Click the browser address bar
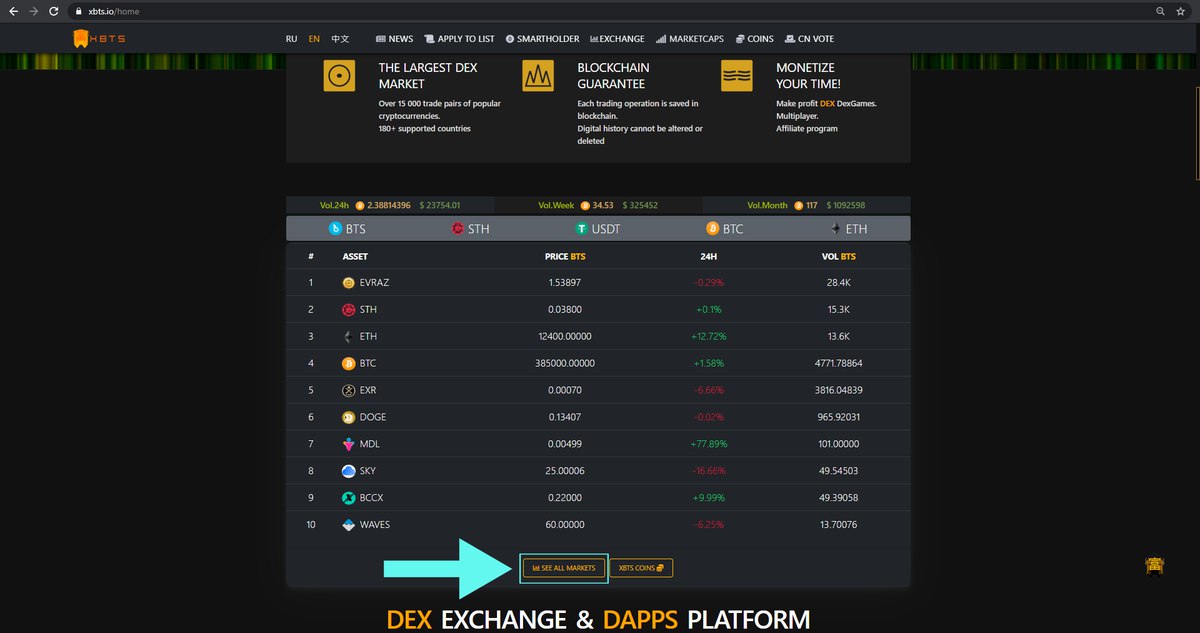Viewport: 1200px width, 633px height. point(600,11)
